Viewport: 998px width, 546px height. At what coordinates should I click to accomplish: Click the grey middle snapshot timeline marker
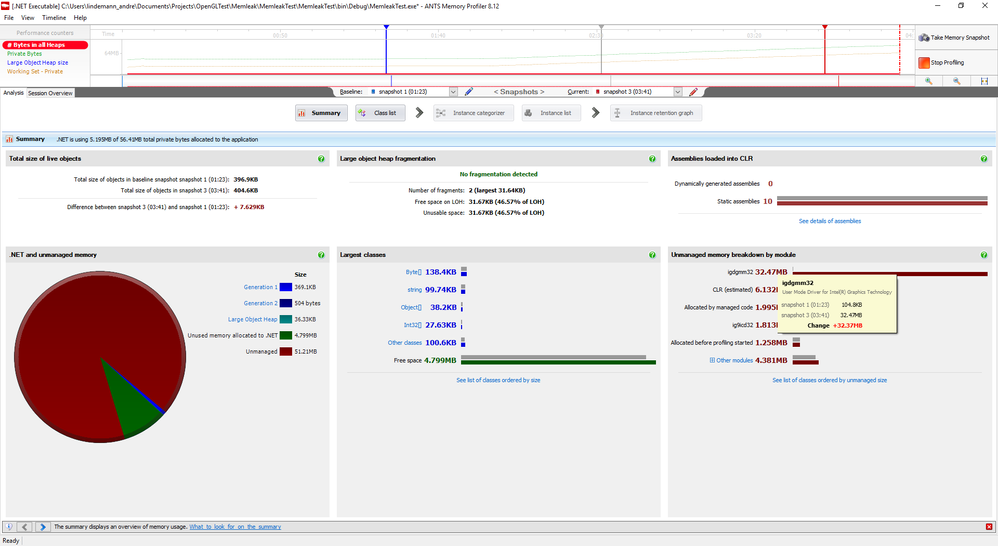(x=601, y=27)
